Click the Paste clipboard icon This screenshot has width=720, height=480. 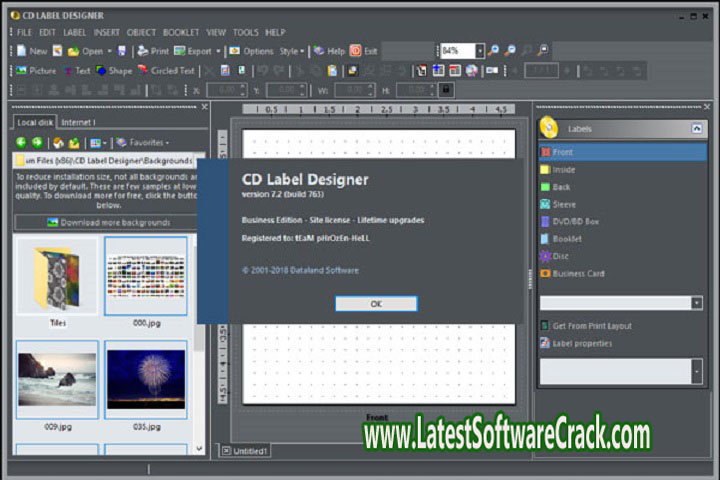coord(332,71)
